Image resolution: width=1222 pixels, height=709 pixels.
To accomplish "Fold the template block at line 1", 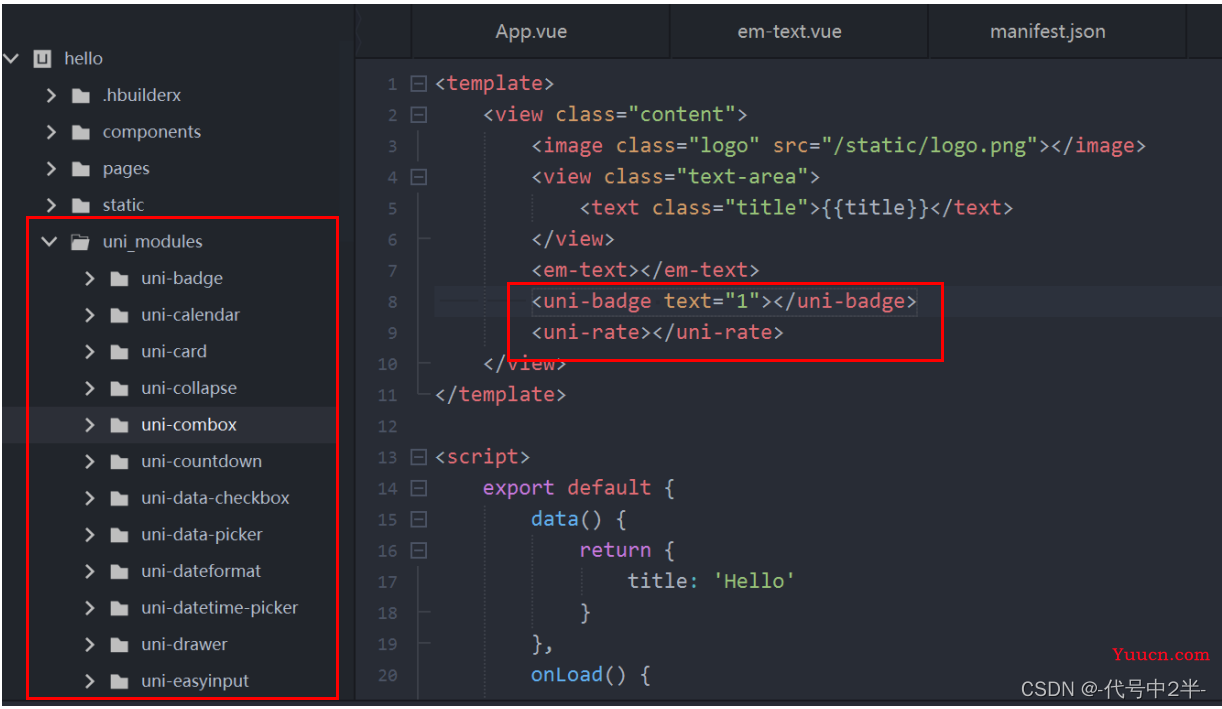I will click(418, 84).
